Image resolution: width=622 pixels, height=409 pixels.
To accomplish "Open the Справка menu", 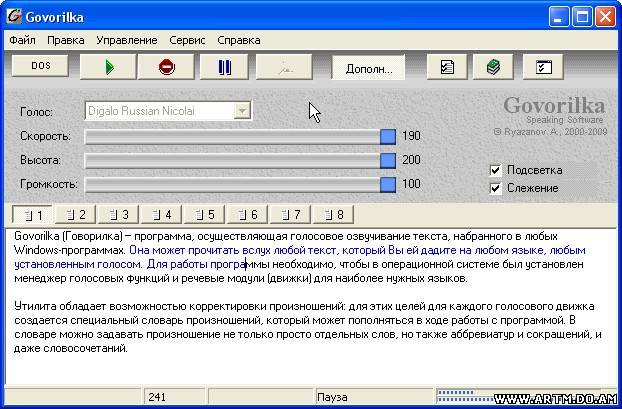I will click(x=239, y=40).
